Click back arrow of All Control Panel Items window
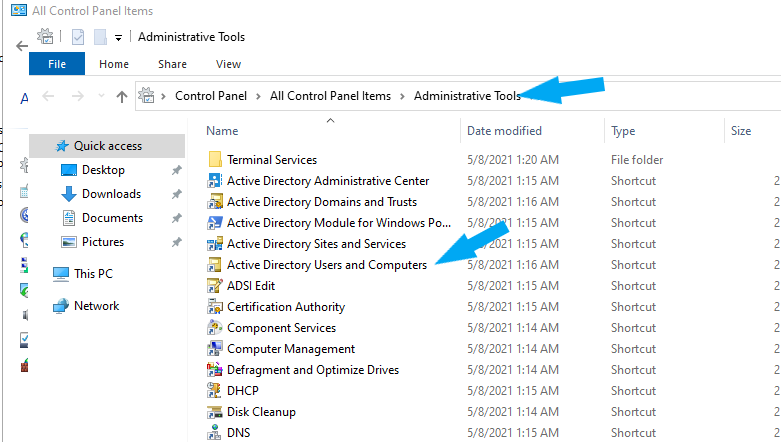This screenshot has height=442, width=781. (22, 46)
